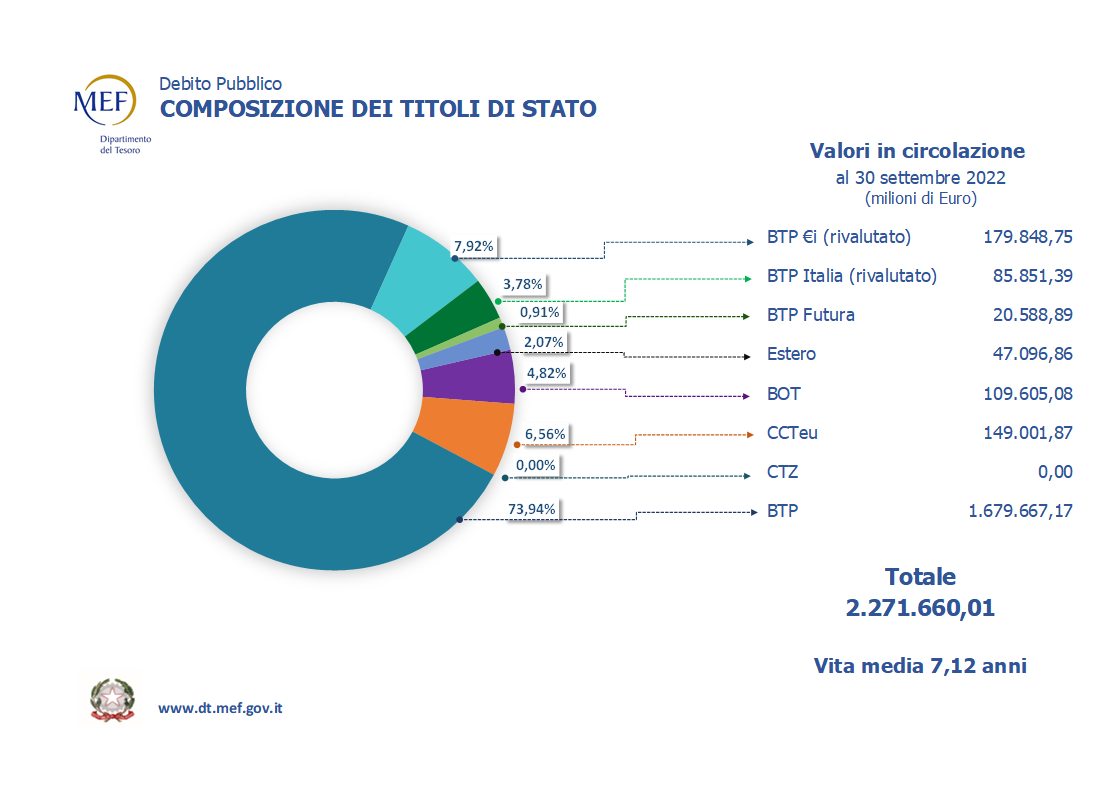Click the value 149.001,87
The image size is (1117, 786).
[1028, 433]
